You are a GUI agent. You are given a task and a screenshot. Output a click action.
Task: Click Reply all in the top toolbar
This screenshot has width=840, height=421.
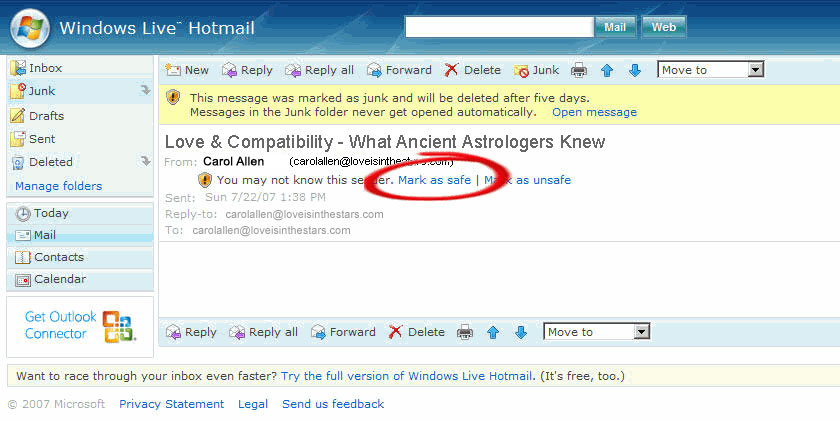[319, 70]
